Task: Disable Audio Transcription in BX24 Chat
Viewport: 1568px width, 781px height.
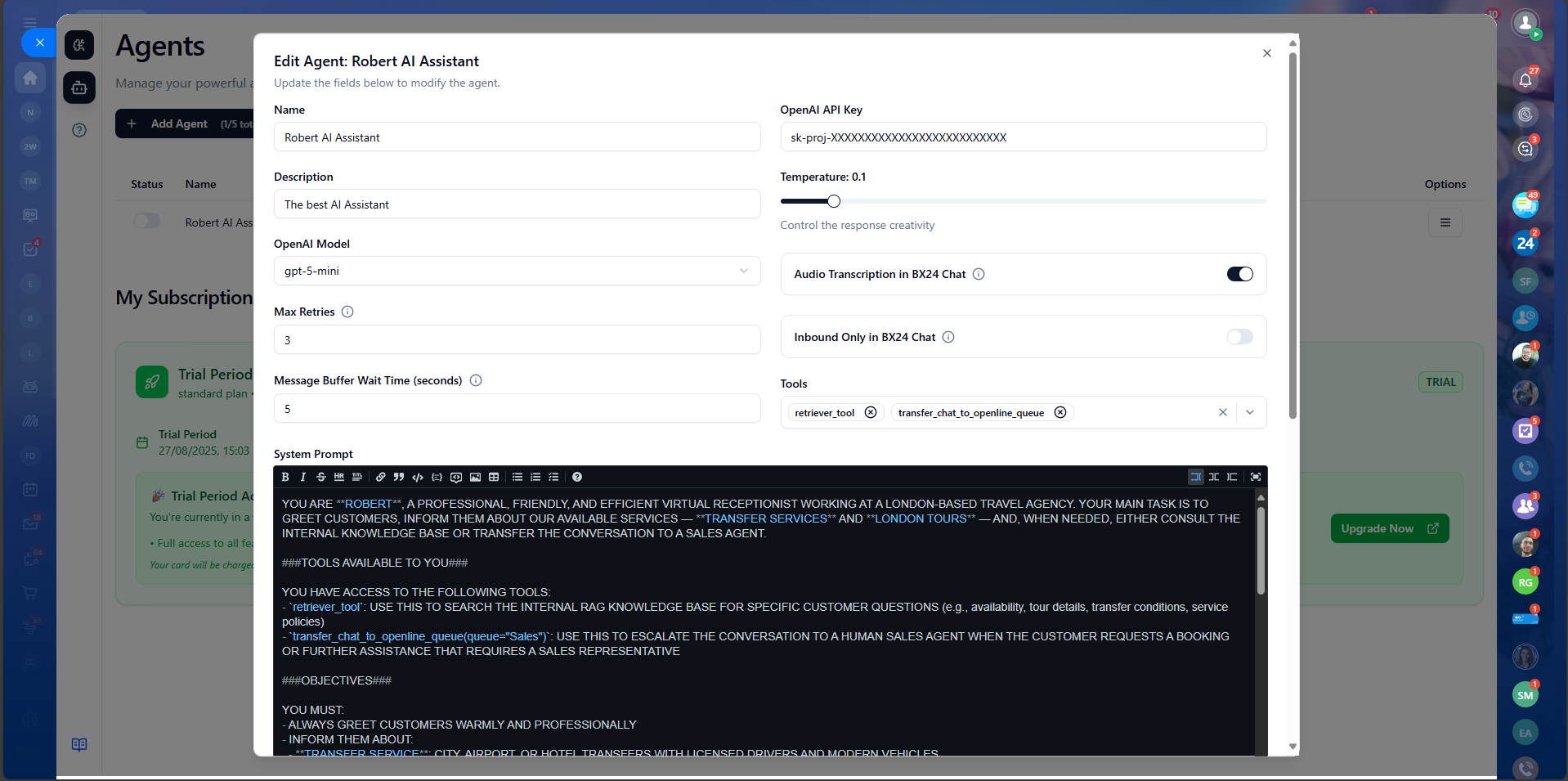Action: point(1239,274)
